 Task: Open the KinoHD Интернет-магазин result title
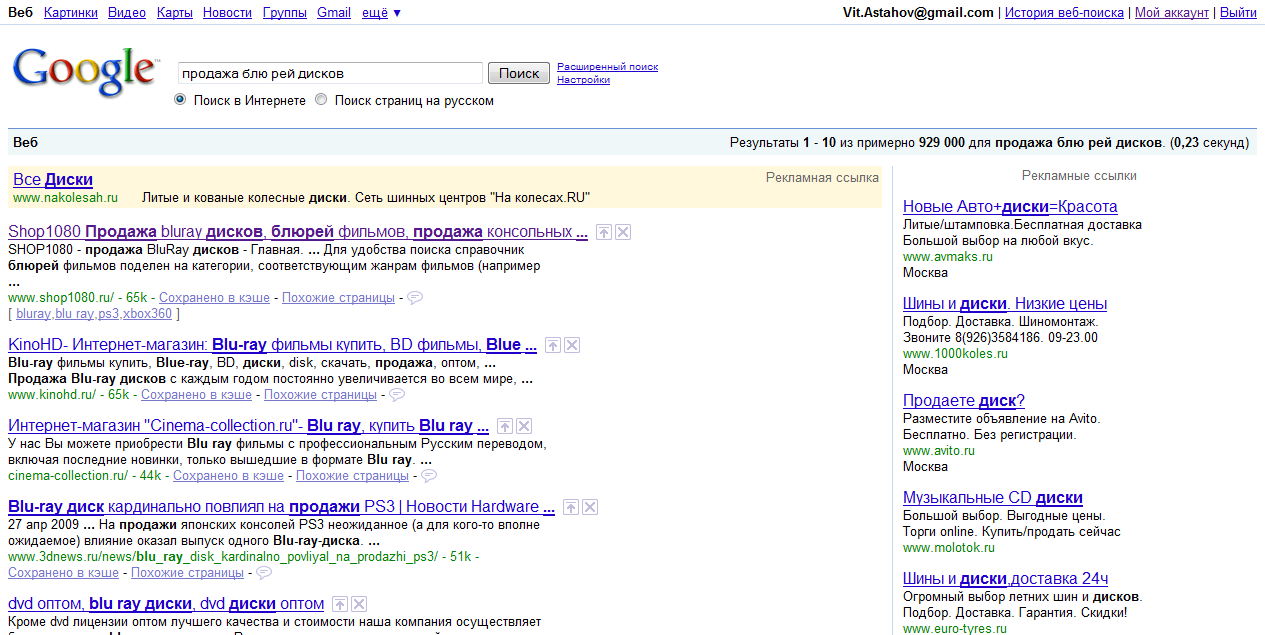coord(272,345)
